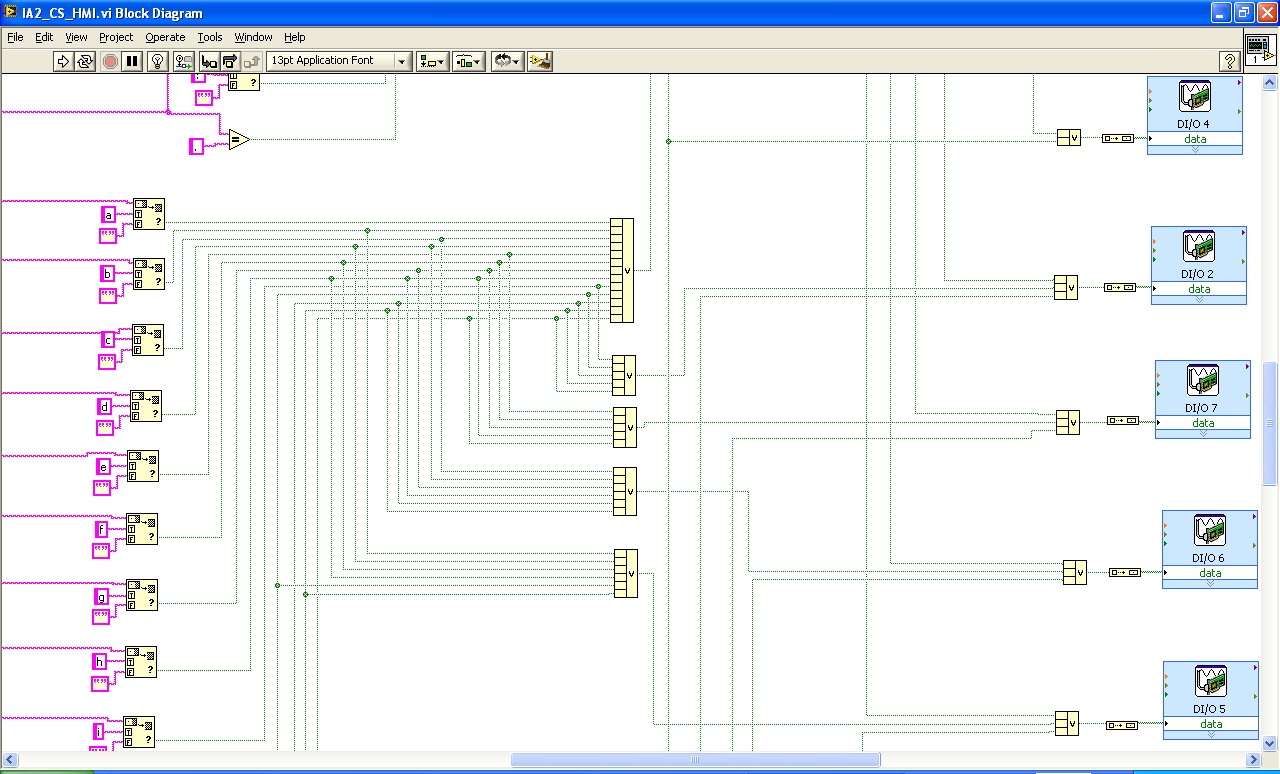Viewport: 1280px width, 774px height.
Task: Open the Align Objects dropdown
Action: point(432,61)
